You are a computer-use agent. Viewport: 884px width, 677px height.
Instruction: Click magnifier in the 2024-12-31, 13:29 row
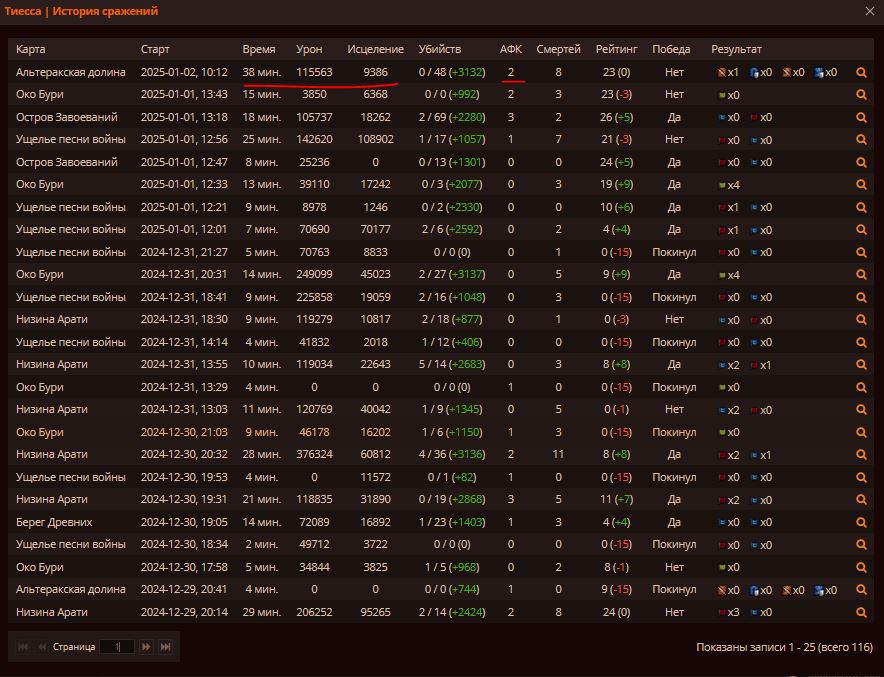tap(861, 387)
